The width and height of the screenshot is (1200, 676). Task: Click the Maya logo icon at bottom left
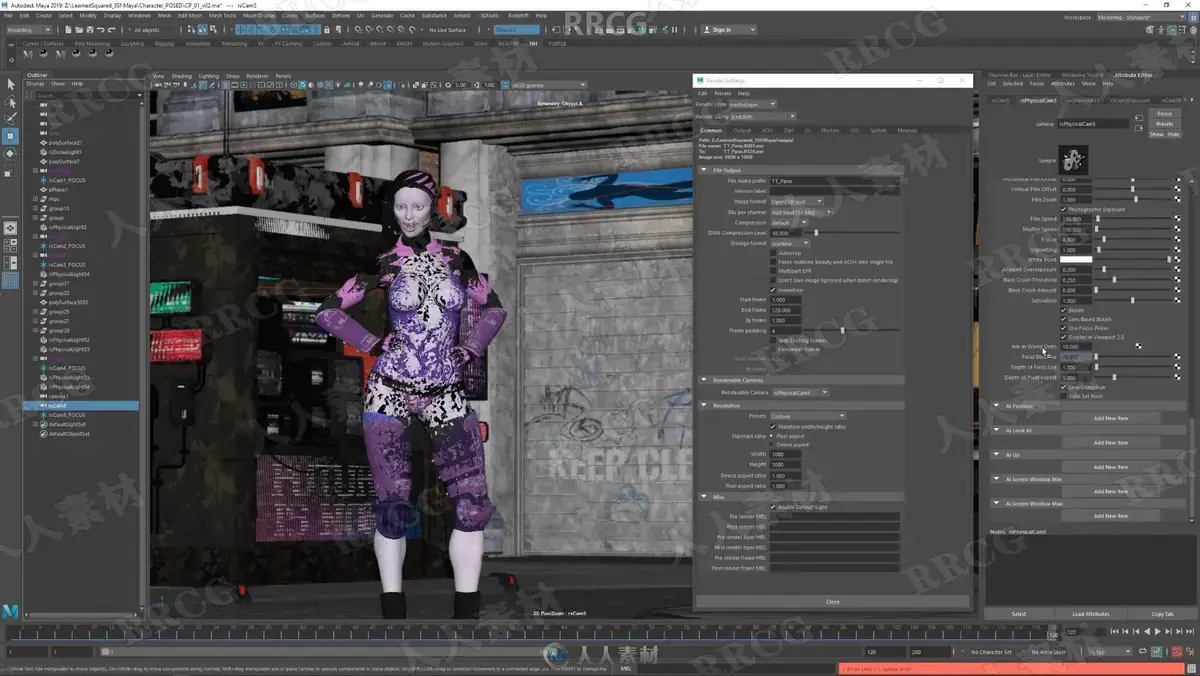tap(11, 611)
